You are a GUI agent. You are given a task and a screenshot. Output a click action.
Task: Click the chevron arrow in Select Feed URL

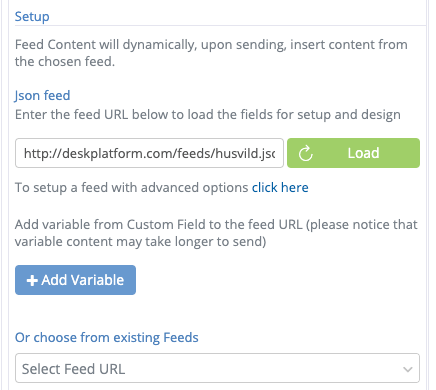click(407, 369)
